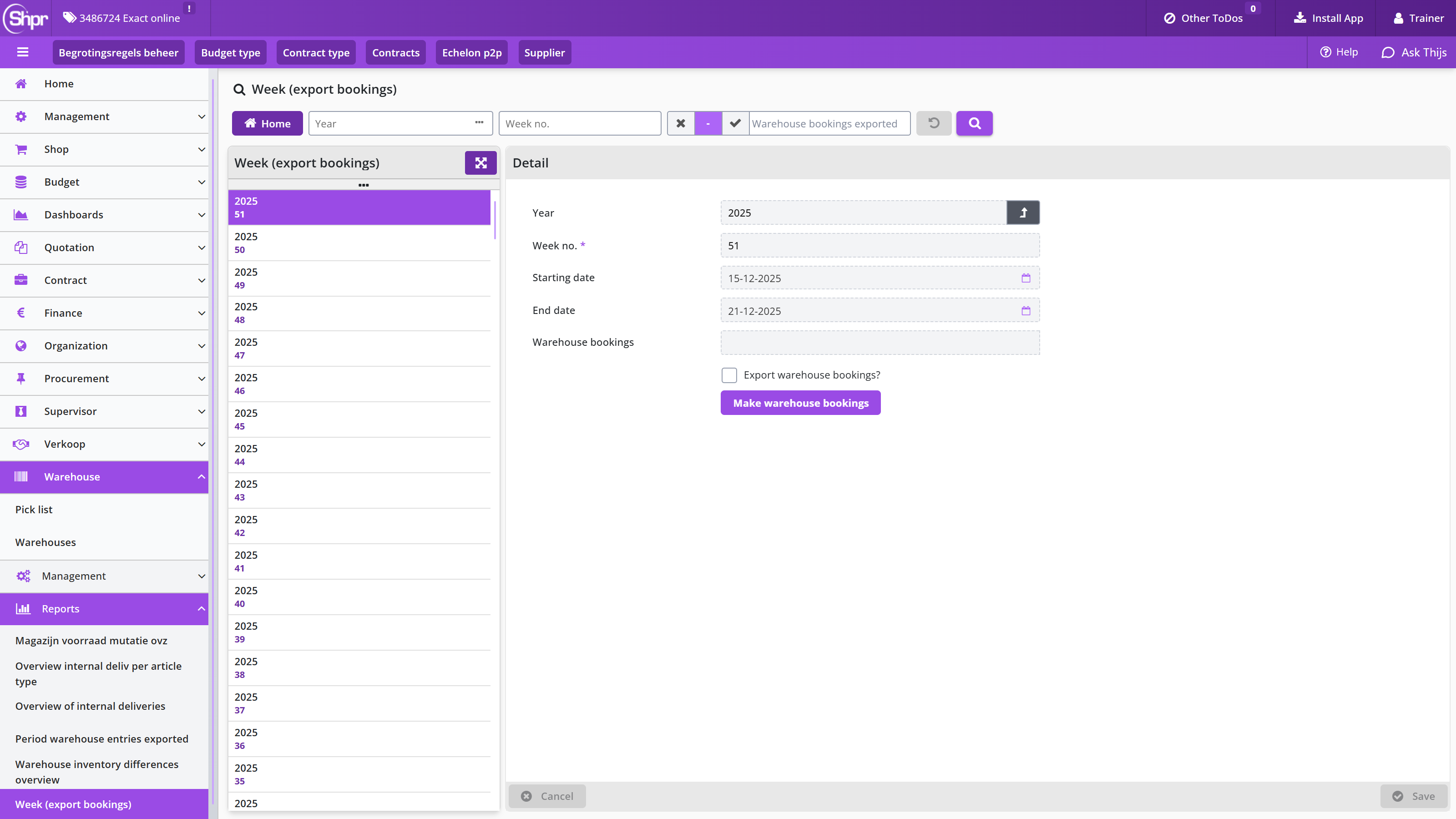Open the Trainer user profile
Viewport: 1456px width, 819px height.
[x=1419, y=18]
